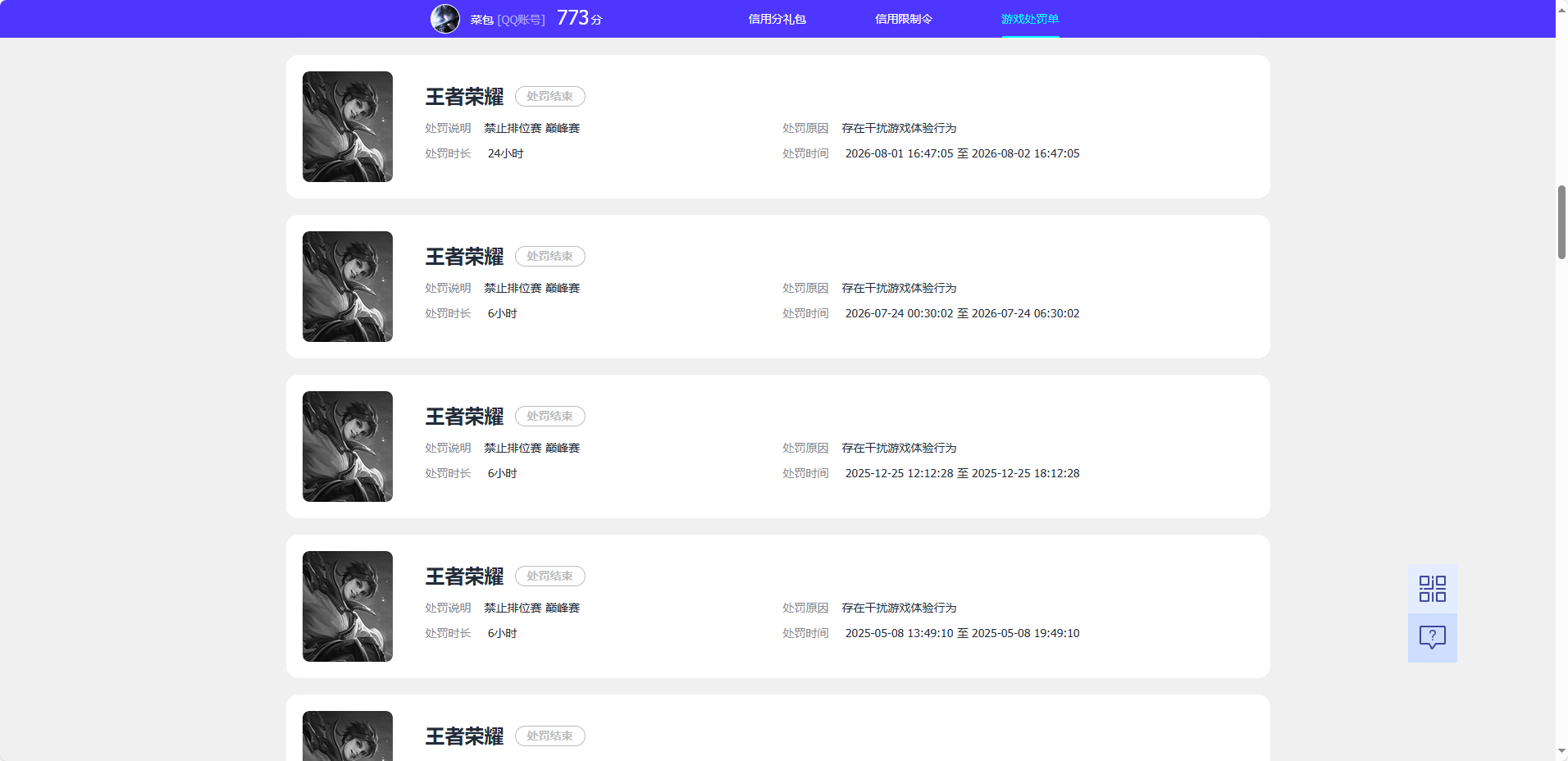Click the 773分 credit score
1568x761 pixels.
(580, 18)
